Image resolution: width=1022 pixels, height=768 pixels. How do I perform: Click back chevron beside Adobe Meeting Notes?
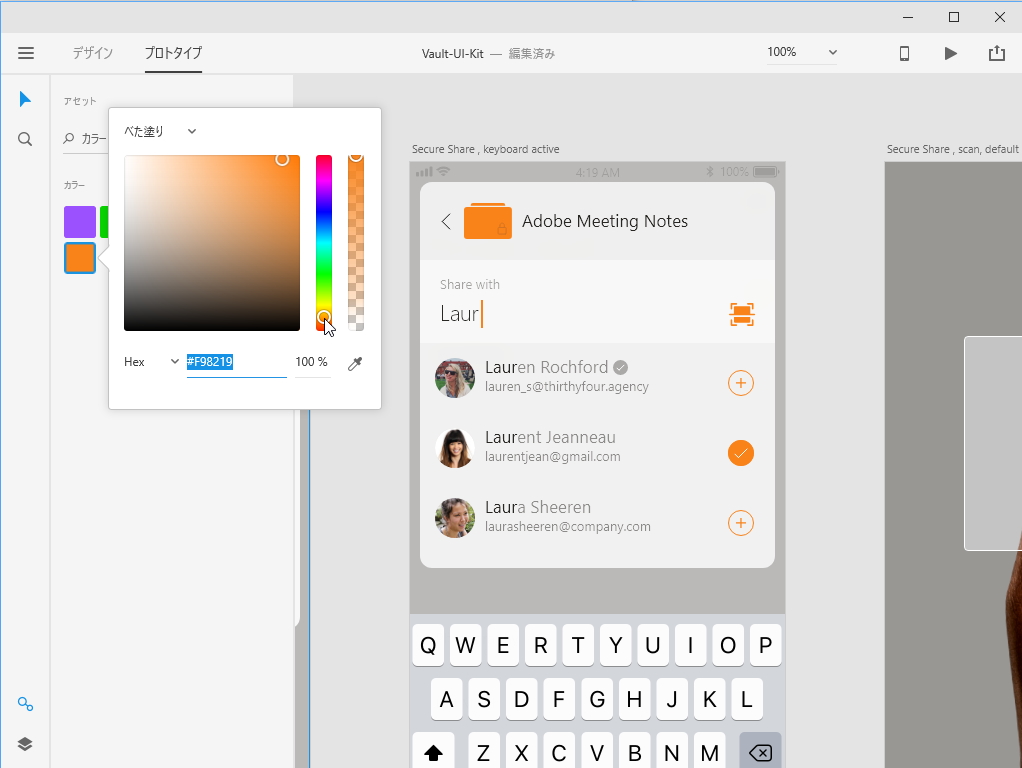click(x=446, y=222)
